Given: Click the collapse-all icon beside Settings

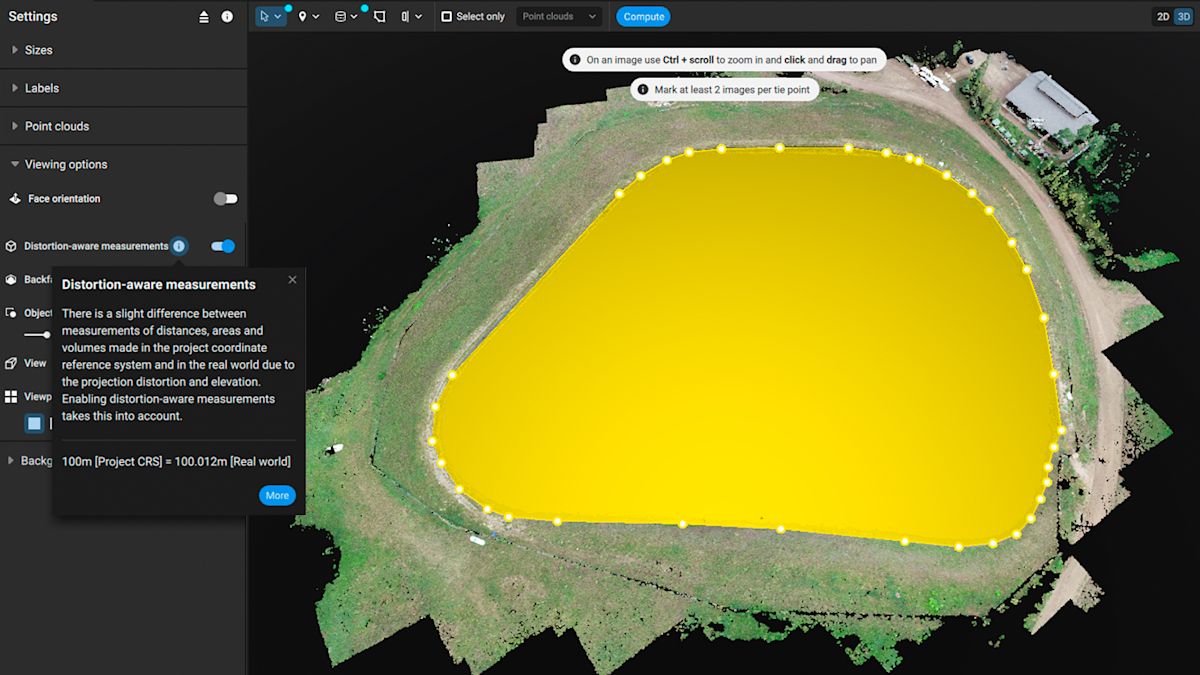Looking at the screenshot, I should pyautogui.click(x=204, y=17).
